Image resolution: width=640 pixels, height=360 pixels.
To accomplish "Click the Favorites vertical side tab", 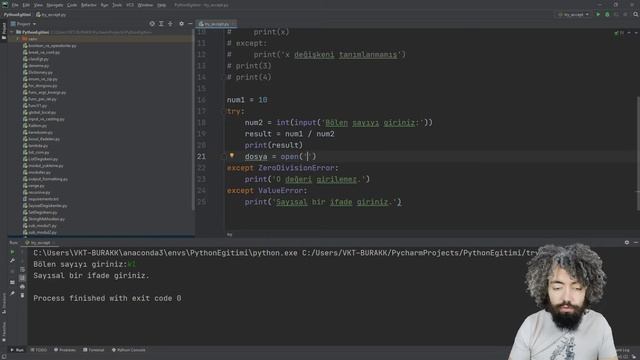I will coord(4,331).
